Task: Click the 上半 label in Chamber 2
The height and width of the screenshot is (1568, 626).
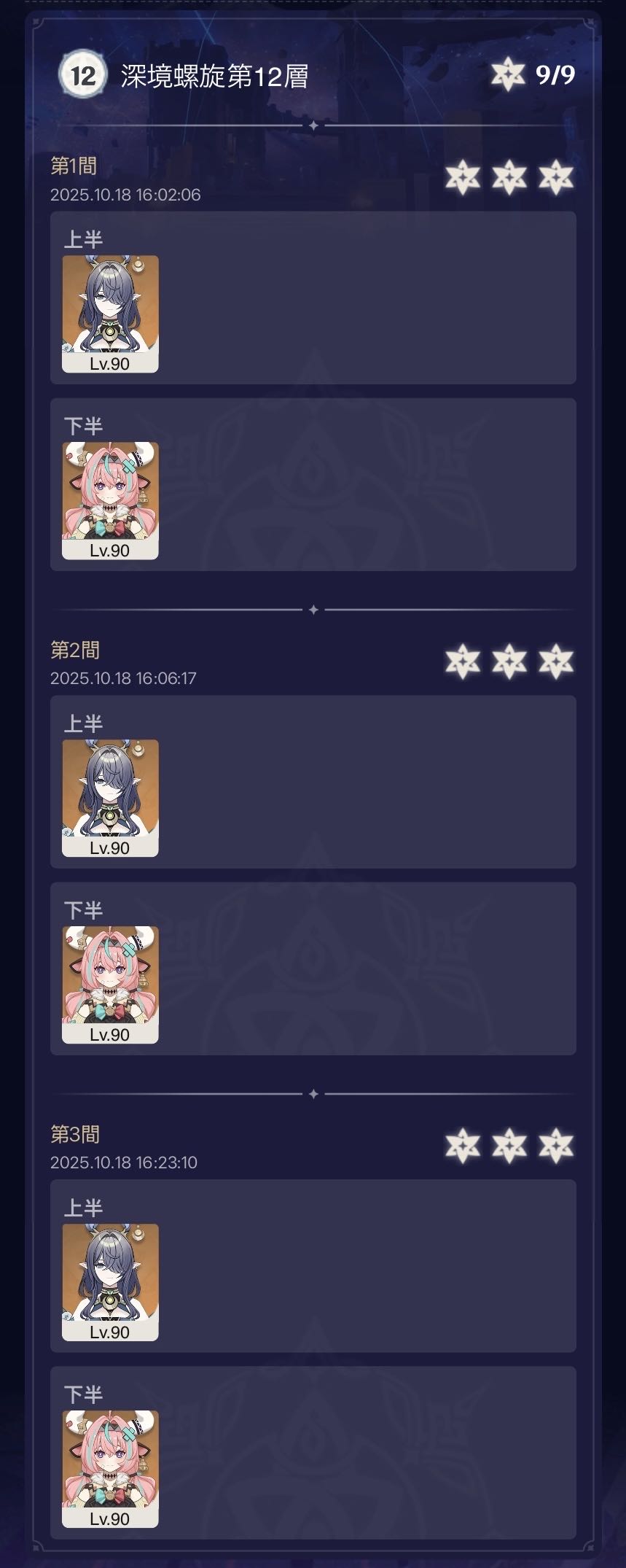Action: coord(83,724)
